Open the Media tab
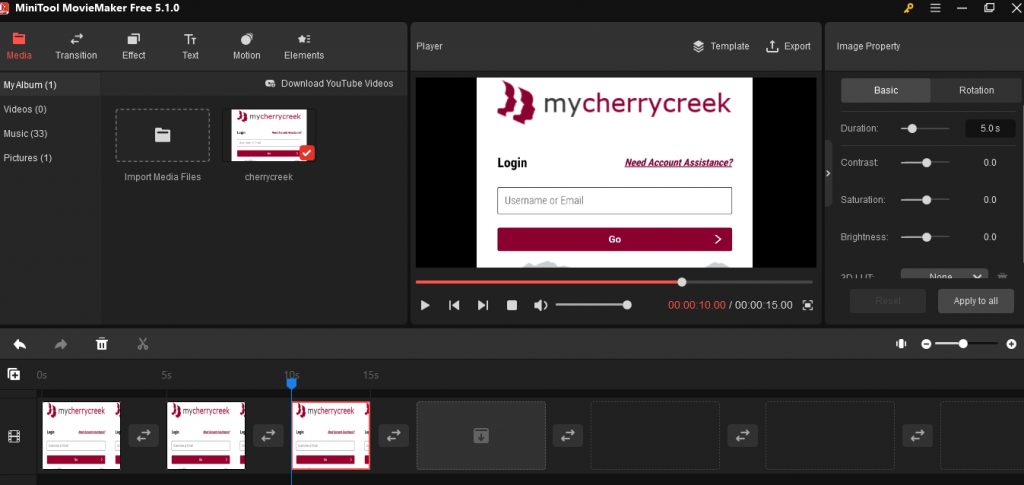The height and width of the screenshot is (485, 1024). click(x=19, y=46)
